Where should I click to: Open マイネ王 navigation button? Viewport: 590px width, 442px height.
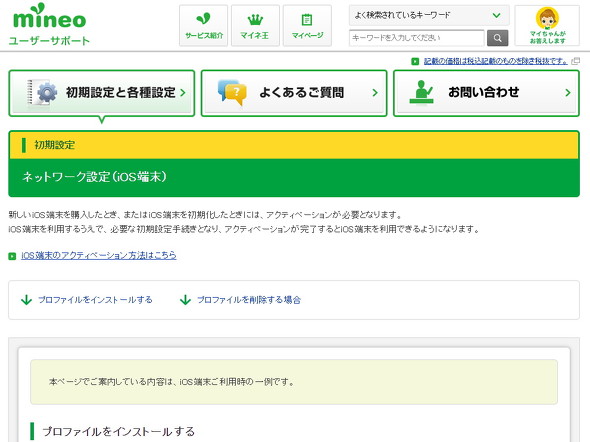point(255,26)
